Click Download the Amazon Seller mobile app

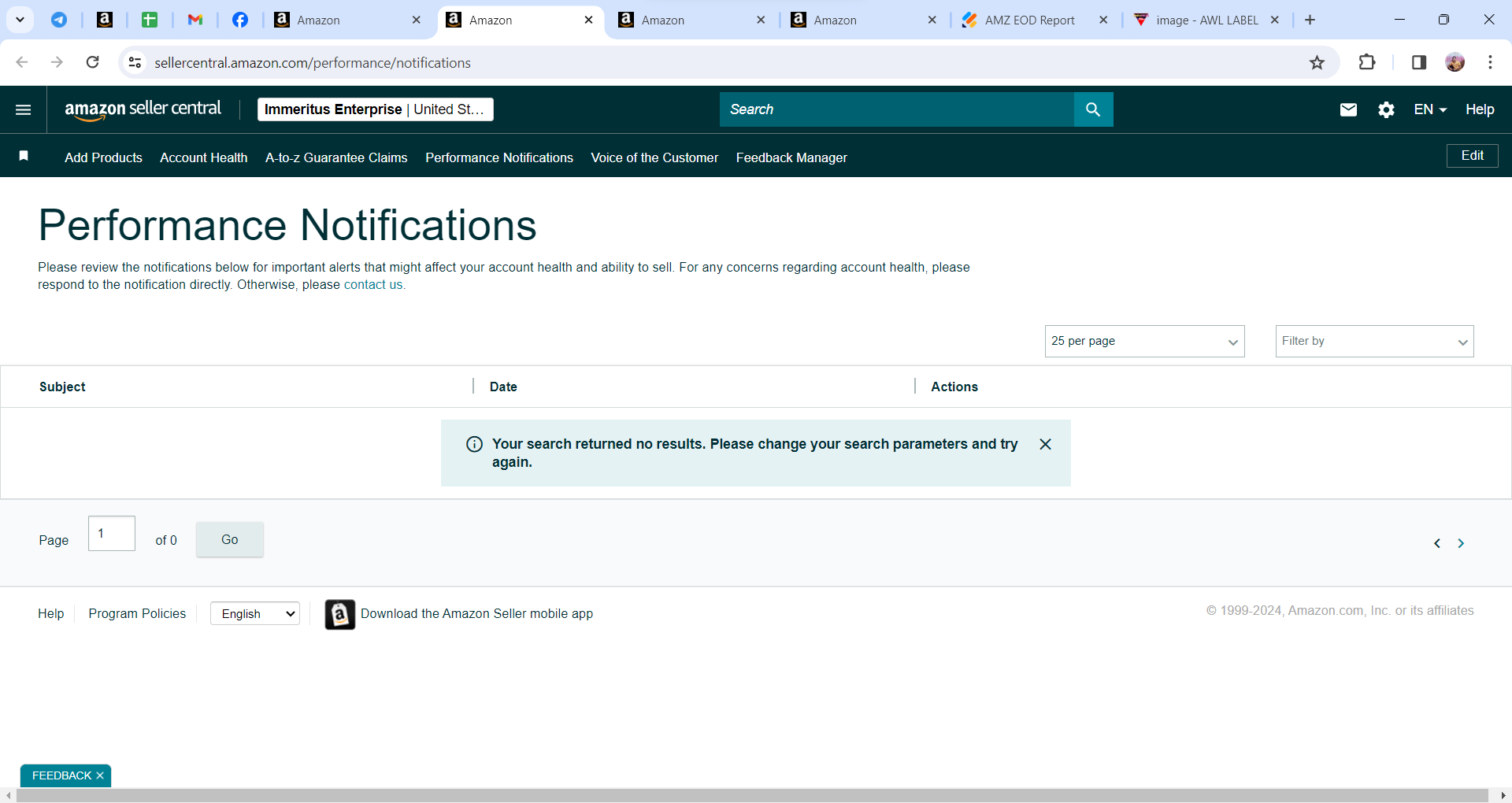pos(476,613)
